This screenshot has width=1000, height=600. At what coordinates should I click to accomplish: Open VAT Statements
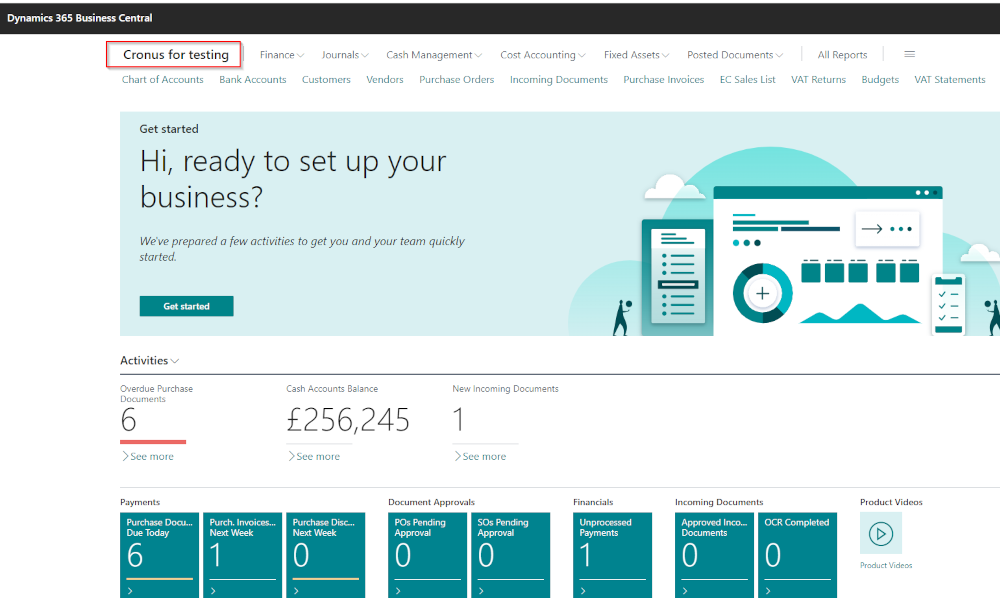pos(950,80)
